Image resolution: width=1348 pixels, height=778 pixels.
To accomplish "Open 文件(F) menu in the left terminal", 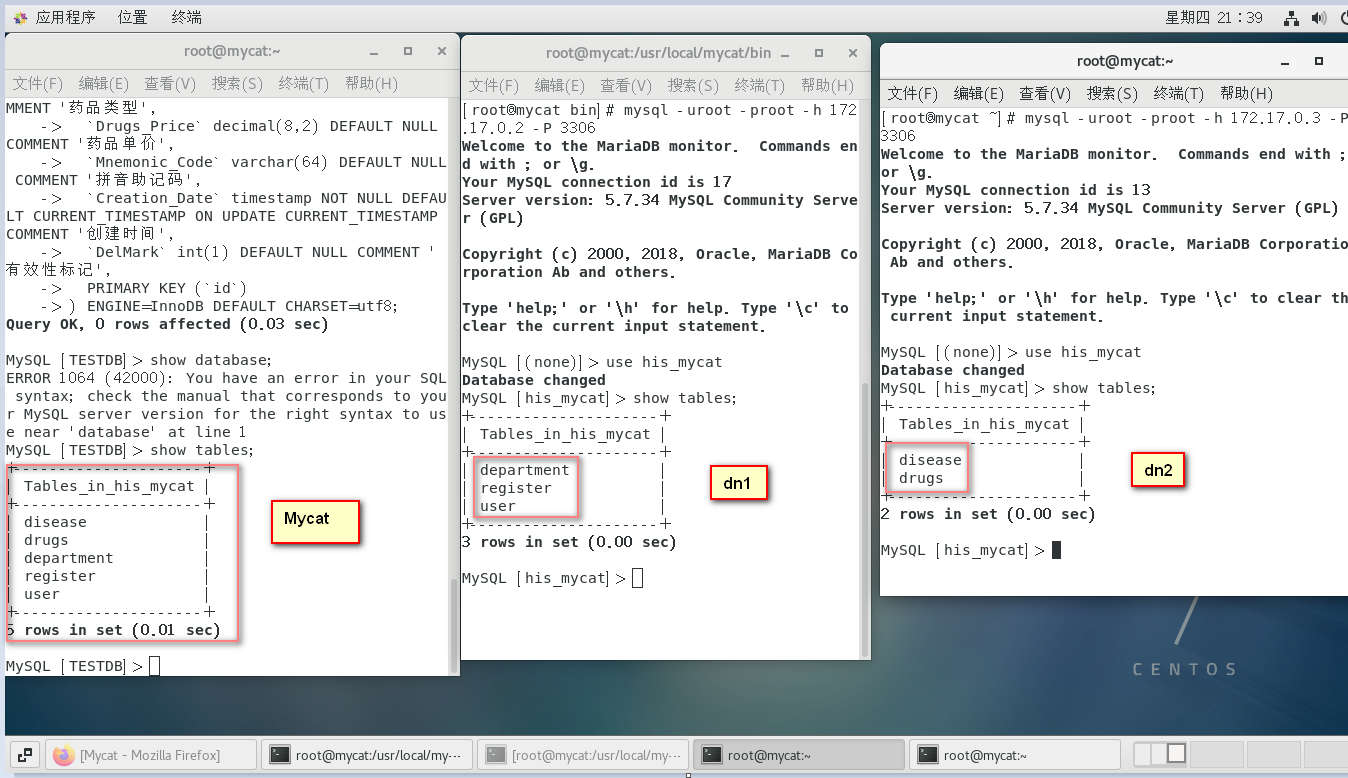I will tap(38, 84).
